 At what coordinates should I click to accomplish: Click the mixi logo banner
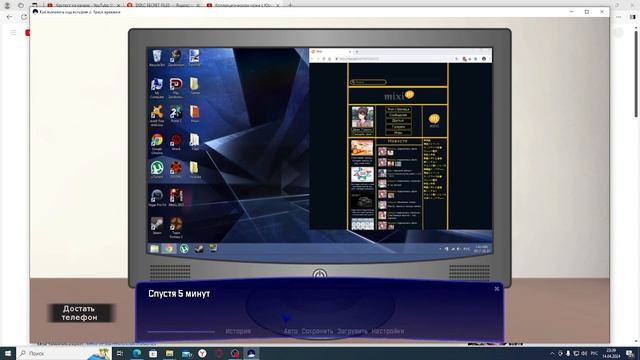398,96
